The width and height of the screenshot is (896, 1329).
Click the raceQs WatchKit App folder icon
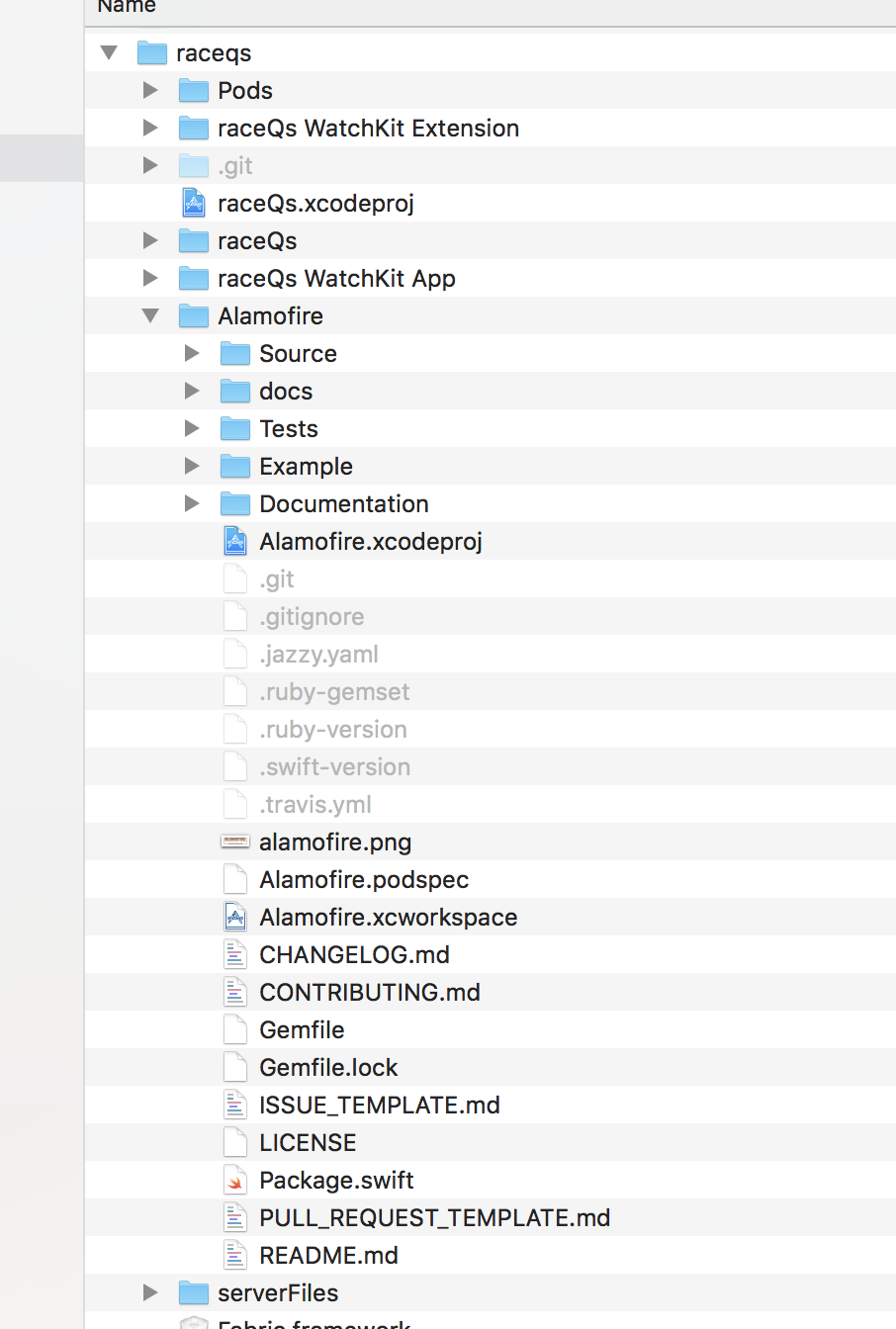click(193, 278)
